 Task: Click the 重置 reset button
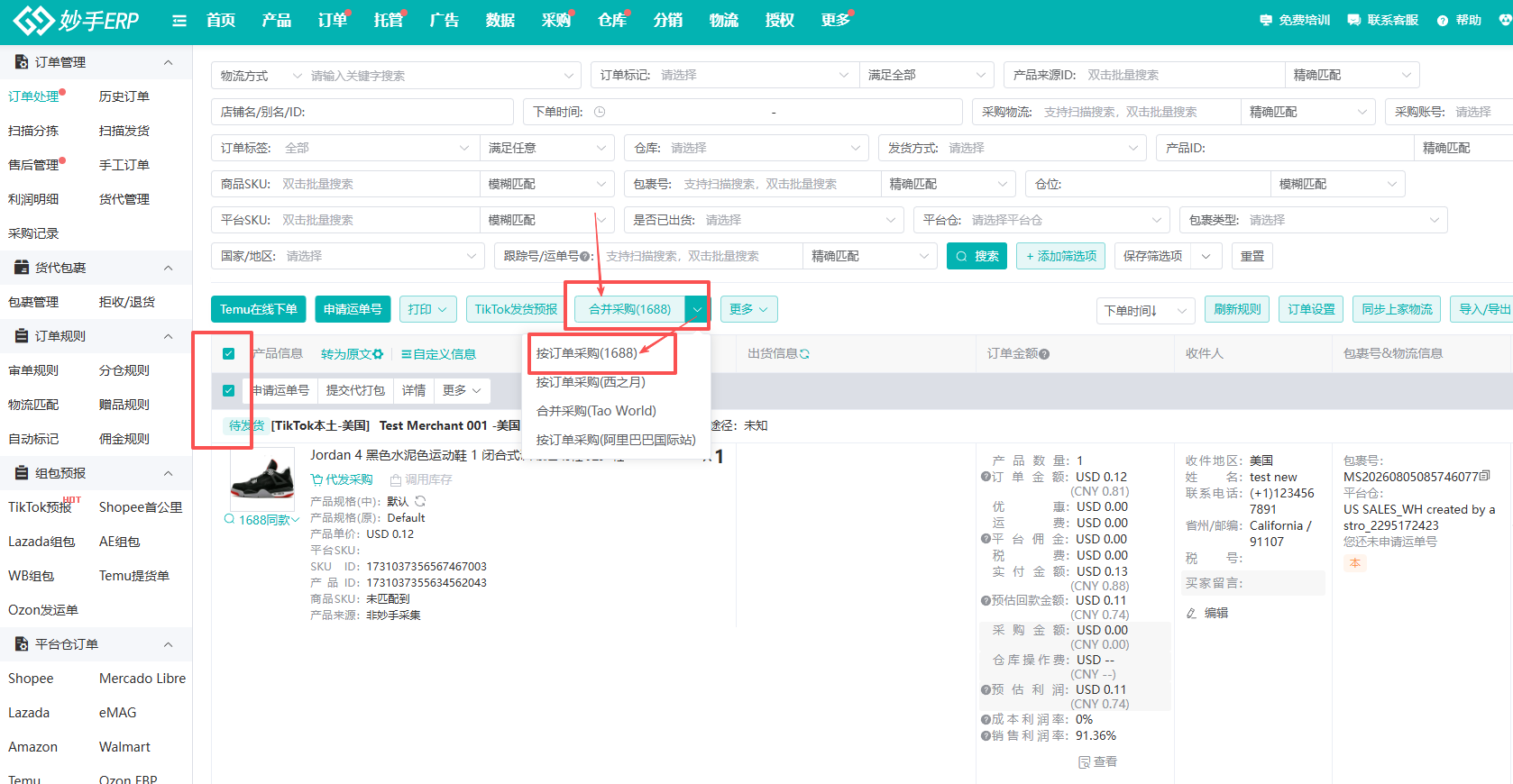click(x=1252, y=256)
